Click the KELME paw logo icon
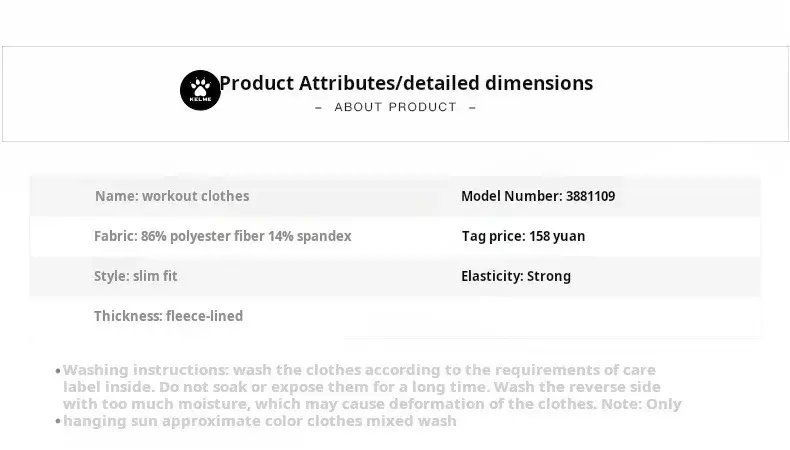 [x=200, y=90]
